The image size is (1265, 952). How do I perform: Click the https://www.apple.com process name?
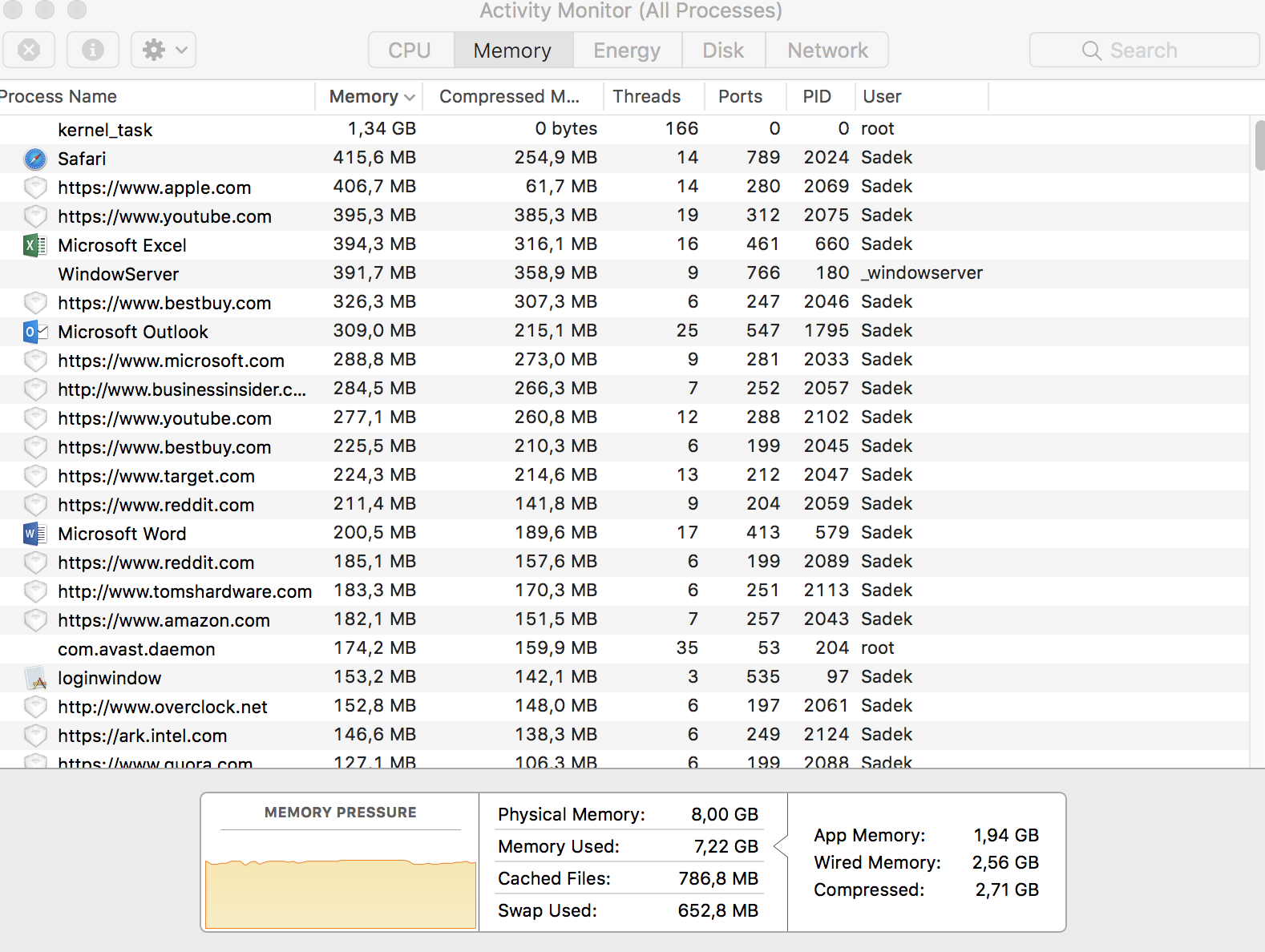(x=155, y=188)
